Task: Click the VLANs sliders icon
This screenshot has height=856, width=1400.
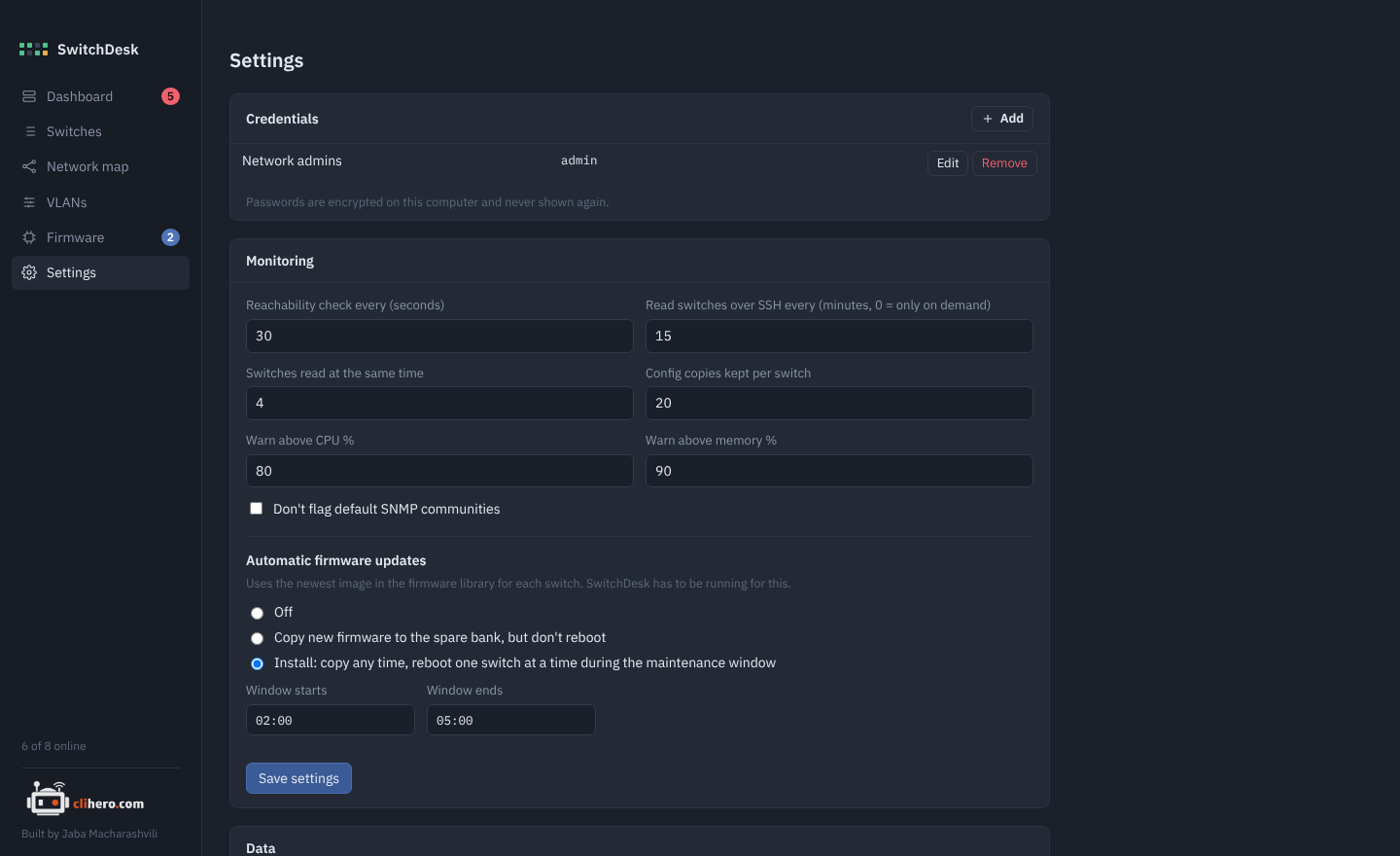Action: coord(29,202)
